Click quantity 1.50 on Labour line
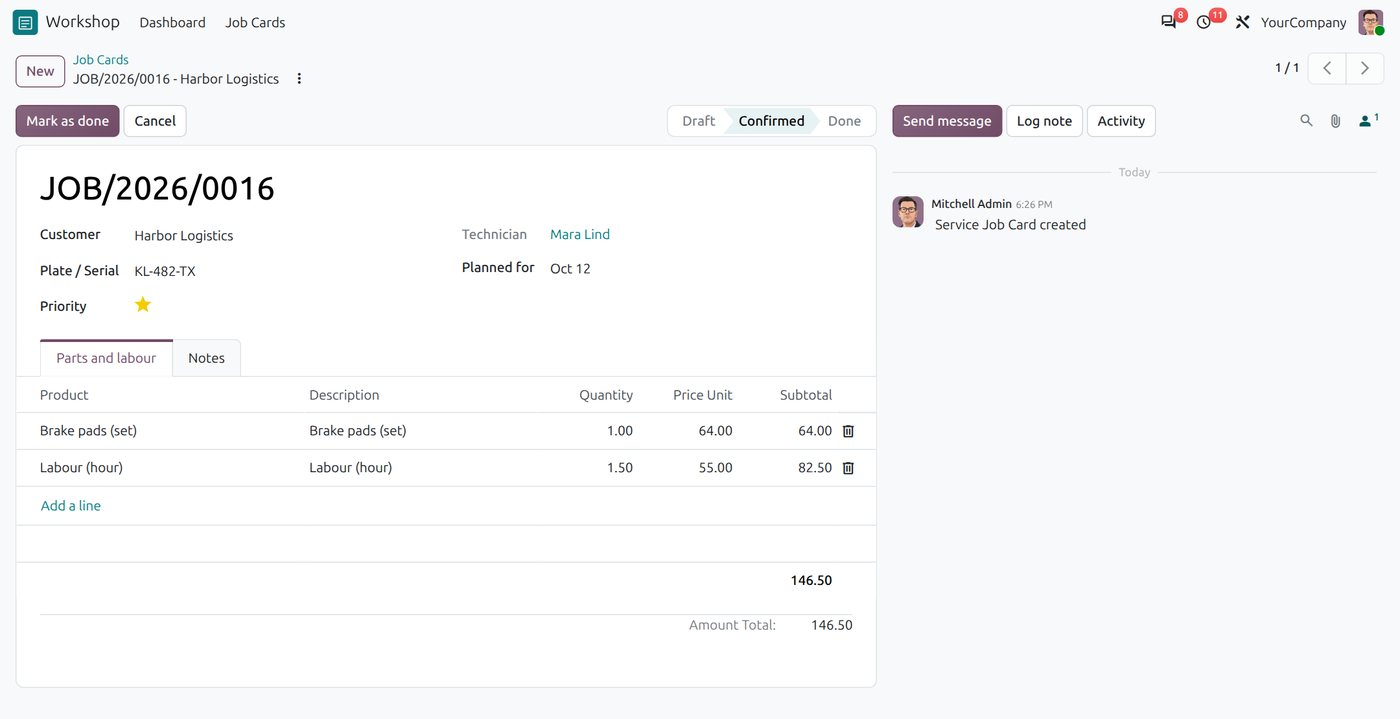The height and width of the screenshot is (719, 1400). [x=620, y=468]
